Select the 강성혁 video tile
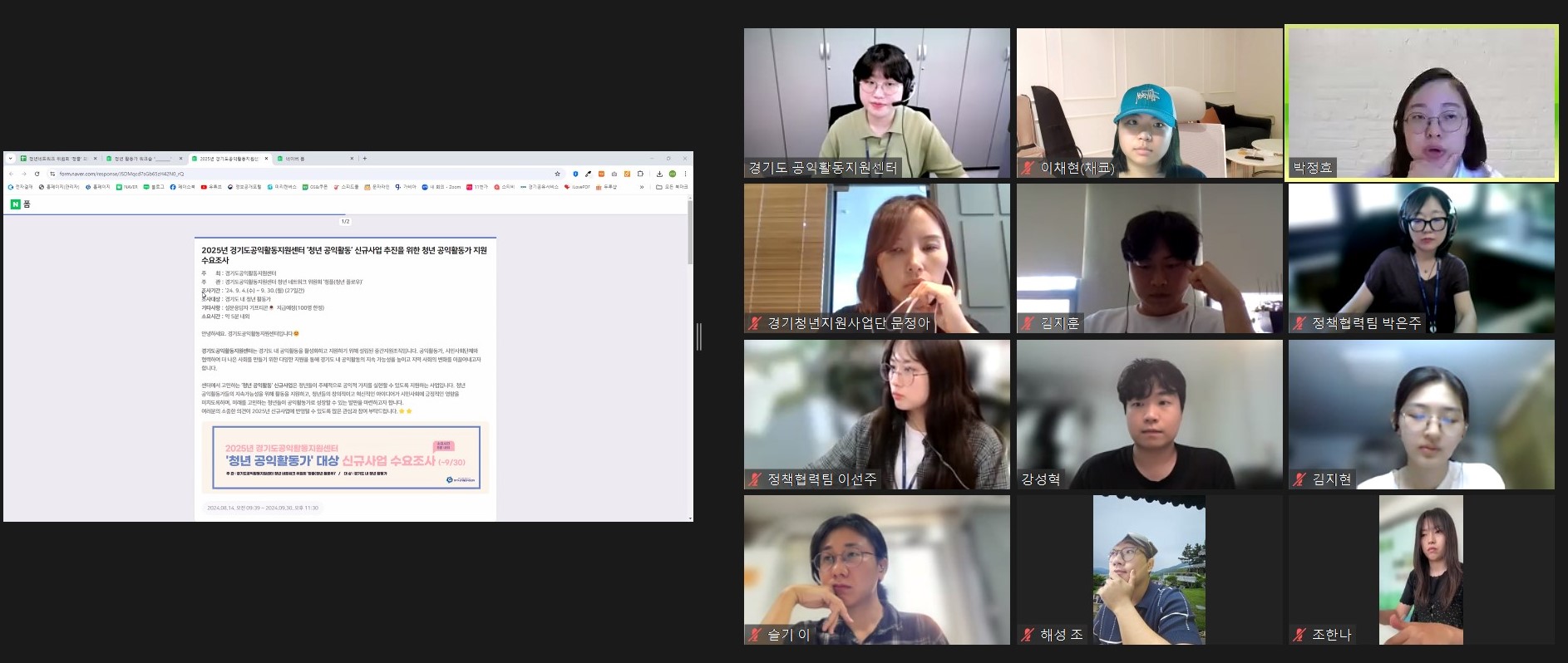The height and width of the screenshot is (663, 1568). [1150, 415]
